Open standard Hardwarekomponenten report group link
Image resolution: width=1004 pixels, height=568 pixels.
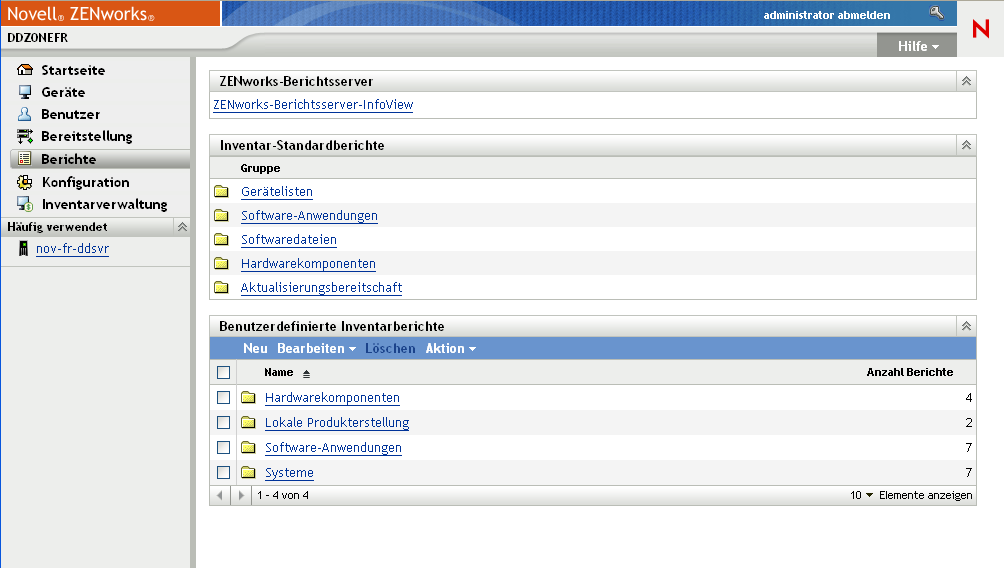(x=308, y=263)
